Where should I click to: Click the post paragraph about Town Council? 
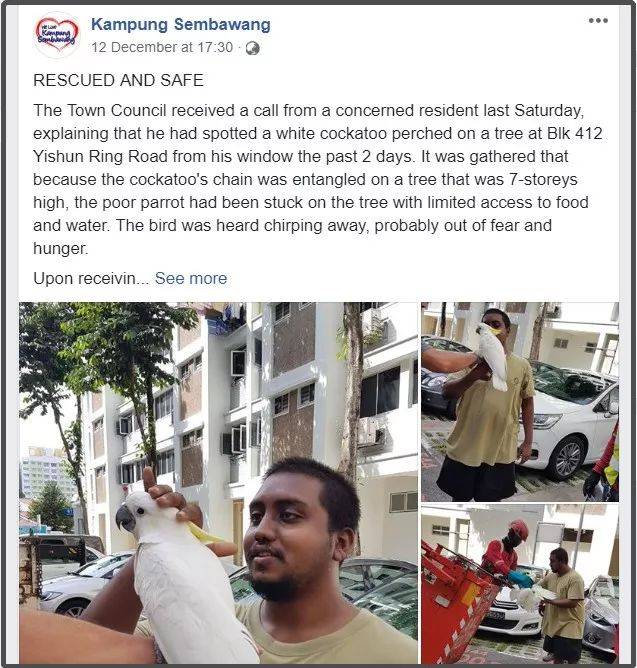pyautogui.click(x=317, y=179)
